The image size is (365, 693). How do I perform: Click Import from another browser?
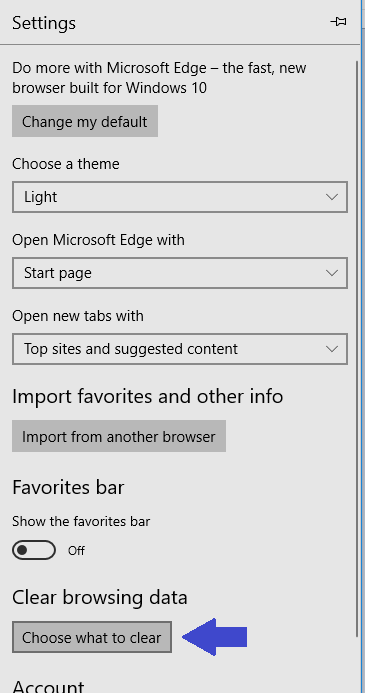click(119, 436)
